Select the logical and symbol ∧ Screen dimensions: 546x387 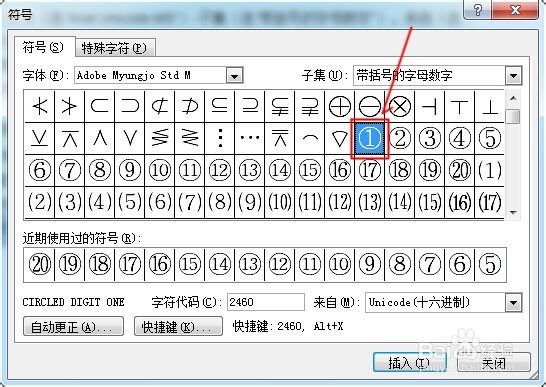(x=100, y=138)
